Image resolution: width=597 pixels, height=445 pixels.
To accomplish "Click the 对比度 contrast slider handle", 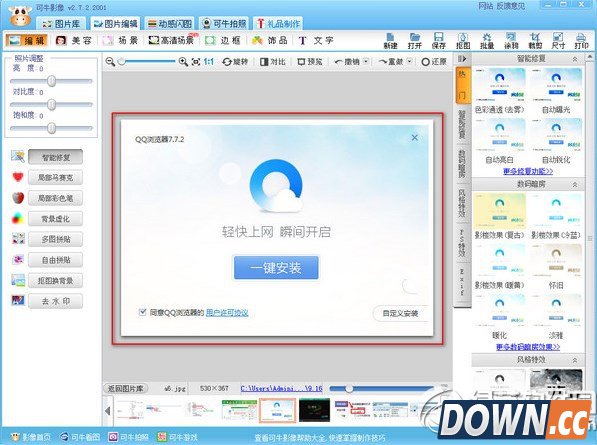I will pos(51,104).
